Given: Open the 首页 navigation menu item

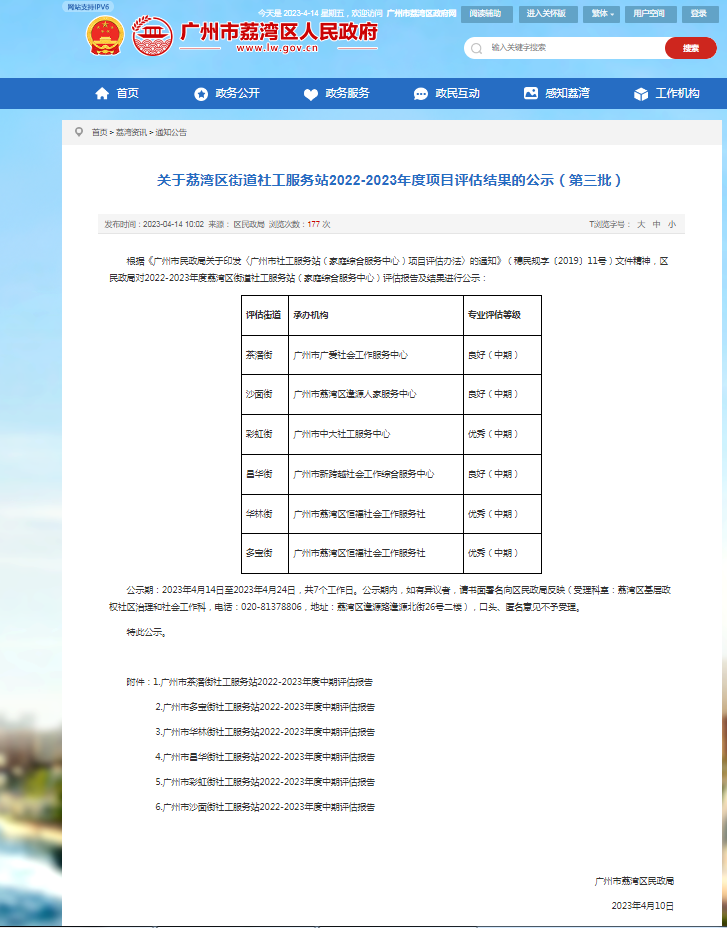Looking at the screenshot, I should (x=128, y=94).
